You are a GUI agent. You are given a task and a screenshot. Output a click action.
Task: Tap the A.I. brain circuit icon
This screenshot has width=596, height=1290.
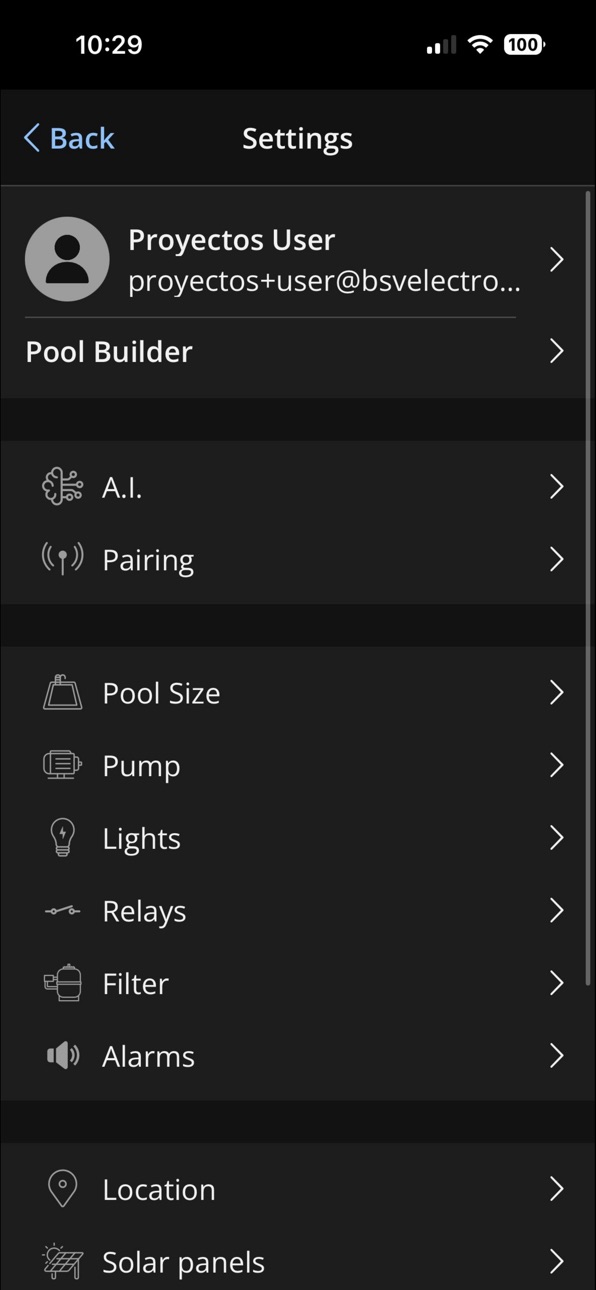tap(62, 487)
